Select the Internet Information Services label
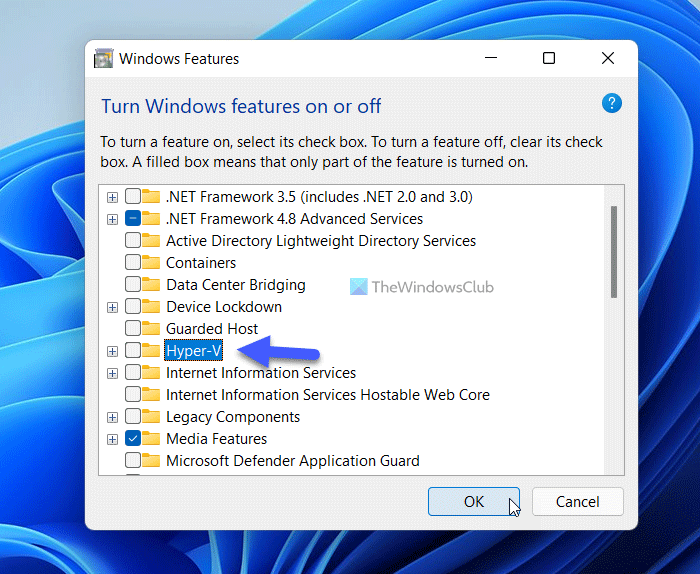 pos(261,373)
